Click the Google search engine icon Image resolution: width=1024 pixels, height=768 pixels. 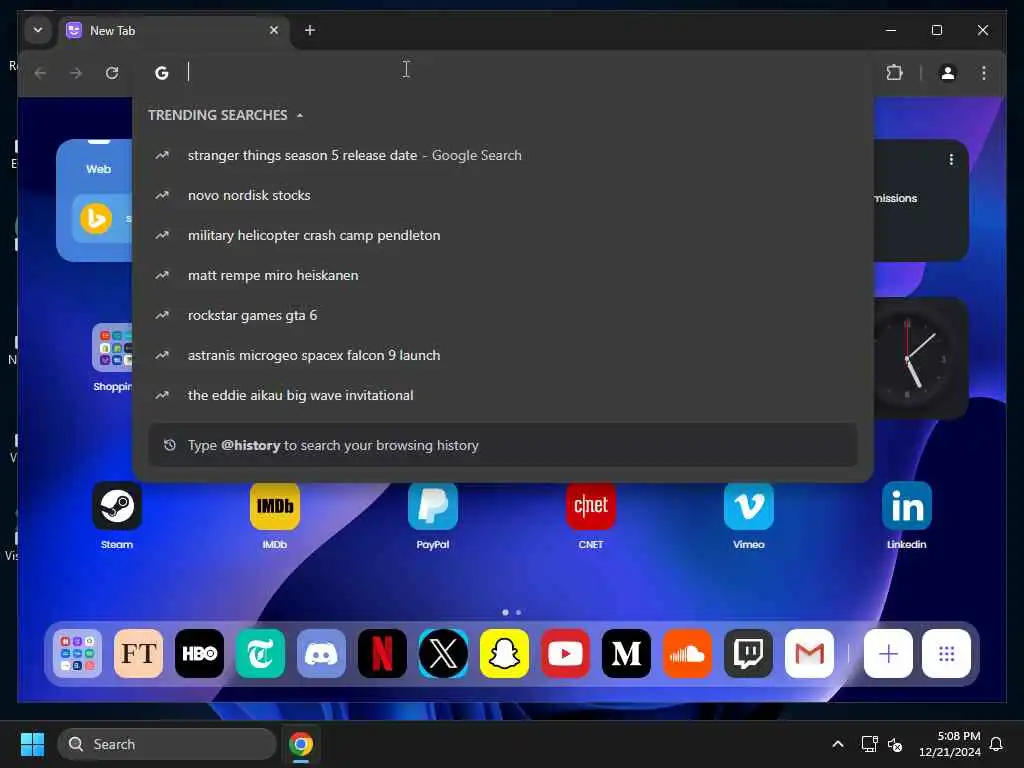click(162, 72)
